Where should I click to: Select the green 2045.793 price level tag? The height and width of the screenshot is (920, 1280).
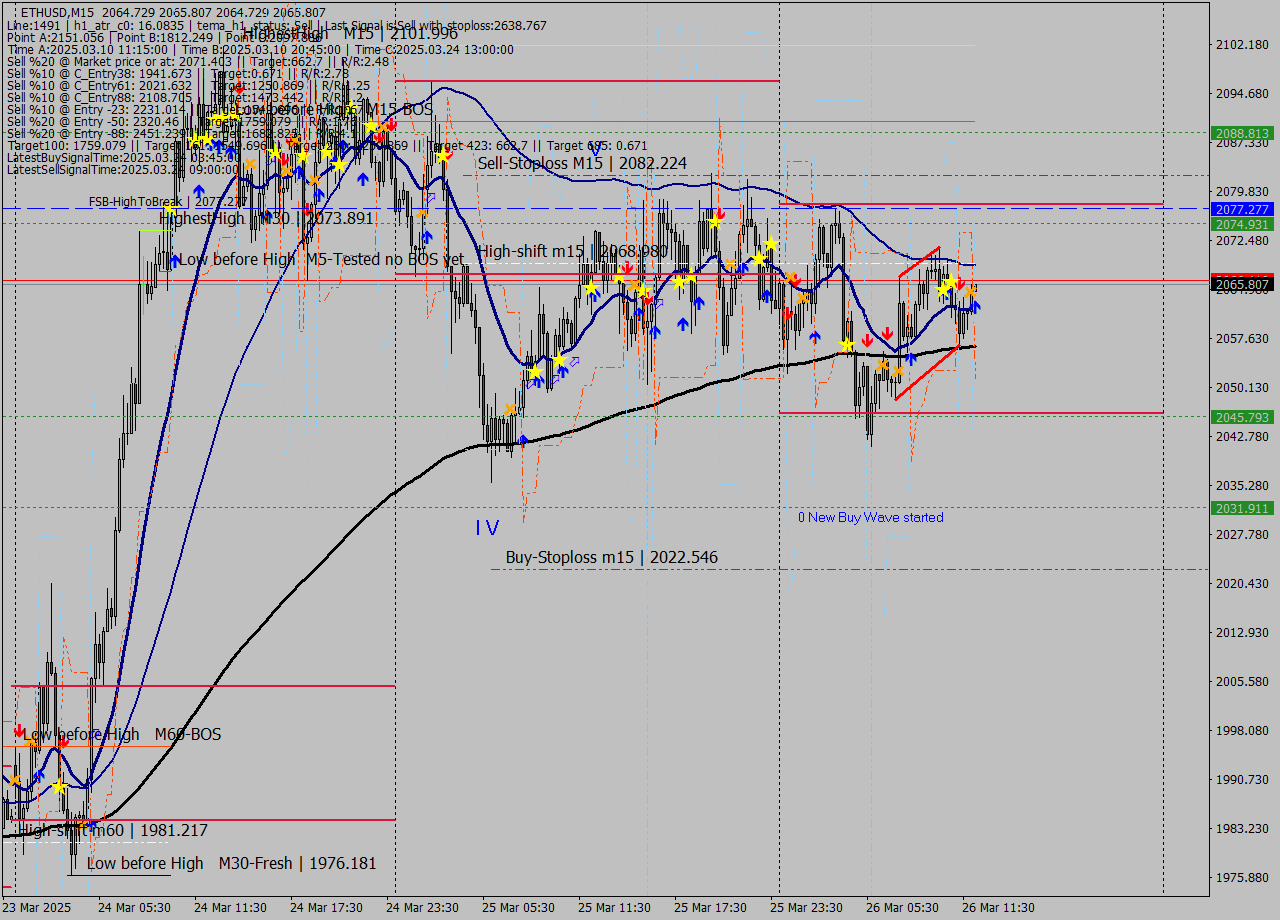(x=1241, y=417)
